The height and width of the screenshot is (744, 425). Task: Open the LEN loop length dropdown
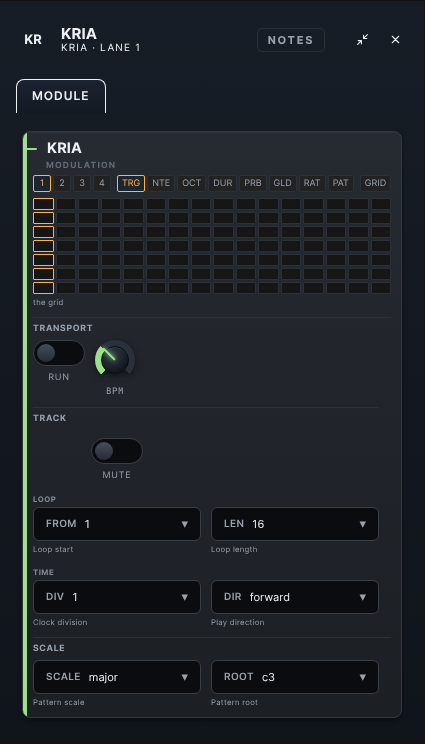295,524
